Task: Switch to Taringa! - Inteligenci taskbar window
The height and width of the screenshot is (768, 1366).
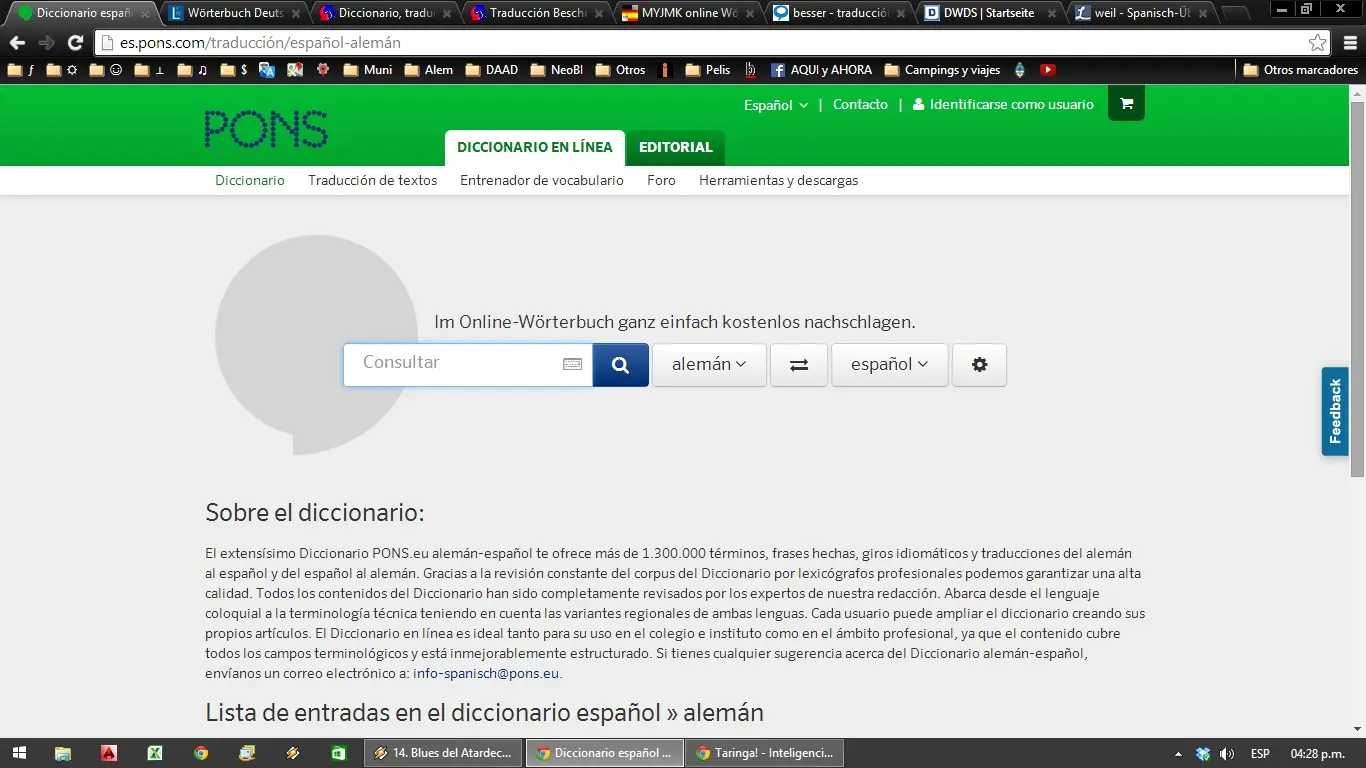Action: [x=765, y=753]
